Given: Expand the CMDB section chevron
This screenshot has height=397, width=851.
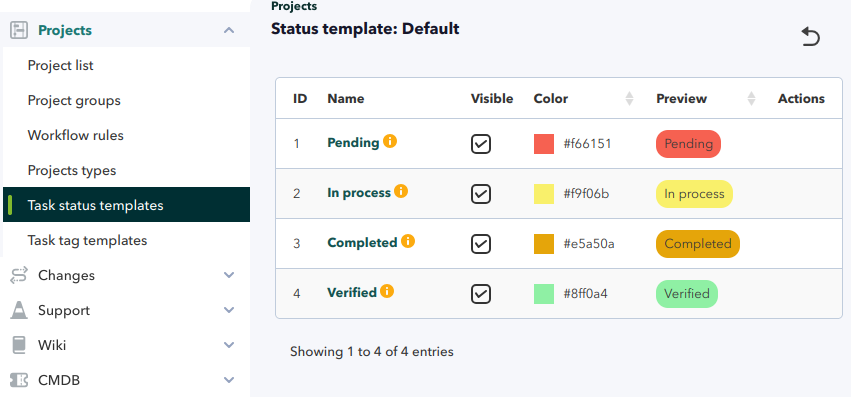Looking at the screenshot, I should point(229,380).
